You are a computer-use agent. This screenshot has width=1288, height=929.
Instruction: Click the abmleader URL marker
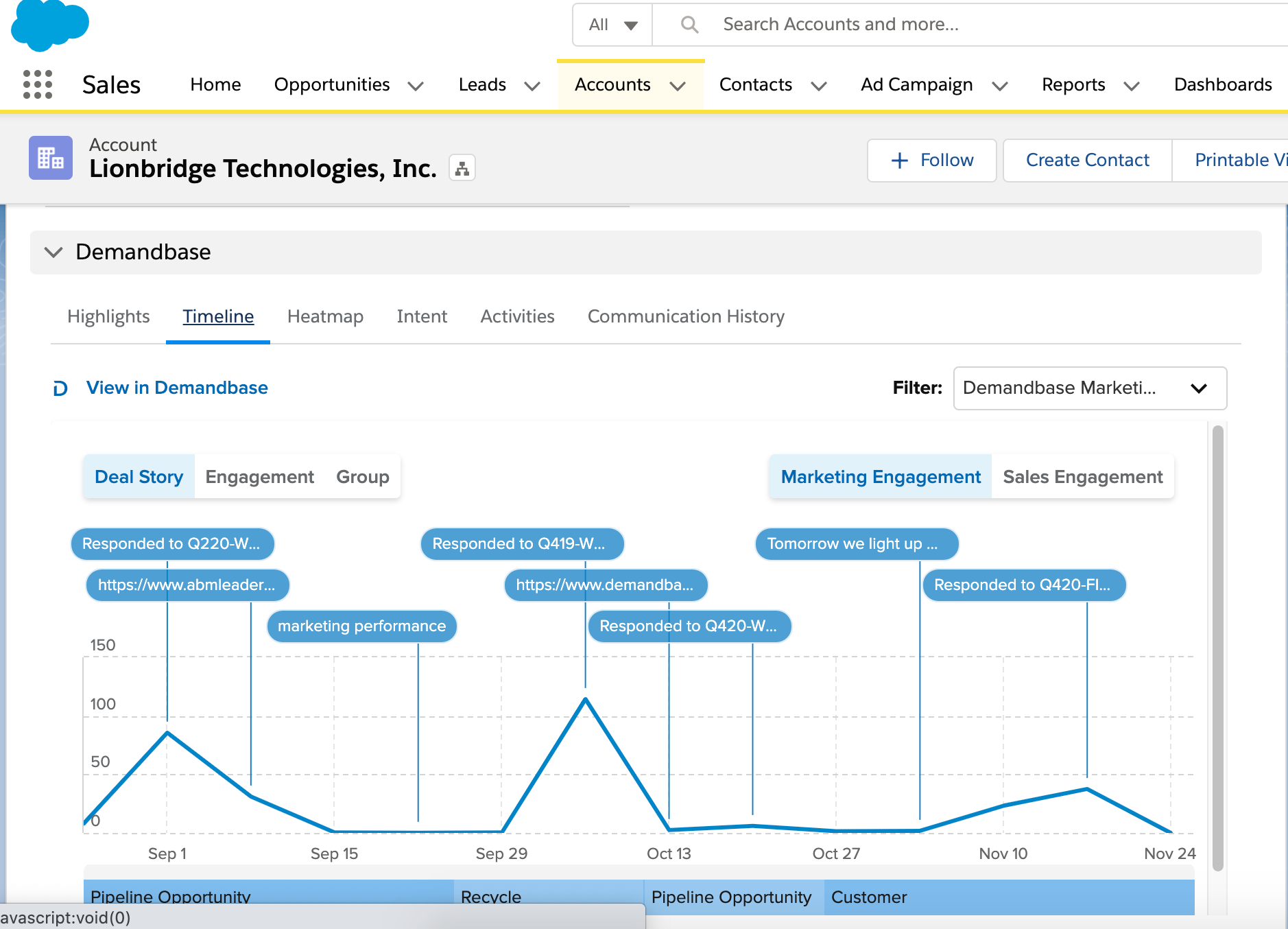[187, 585]
